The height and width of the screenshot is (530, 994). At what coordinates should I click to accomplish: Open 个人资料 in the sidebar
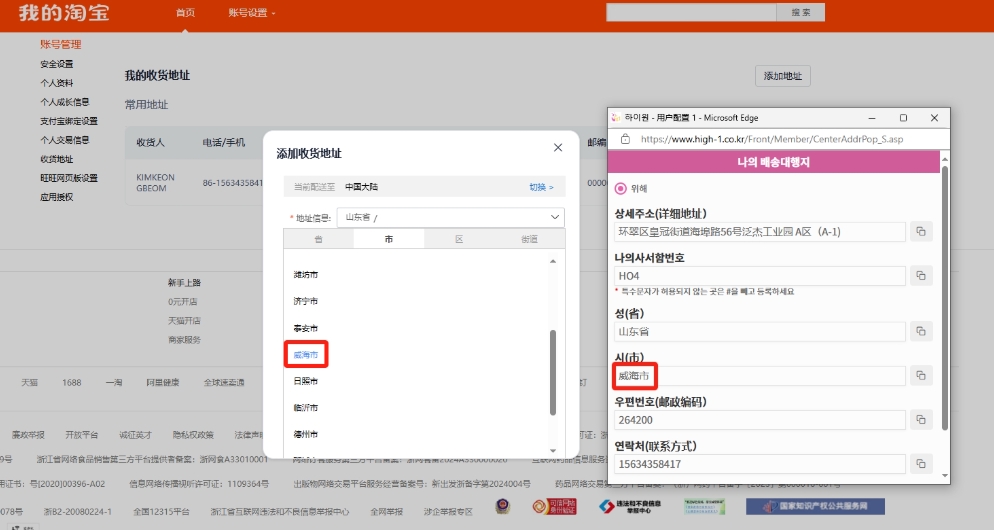(x=56, y=83)
